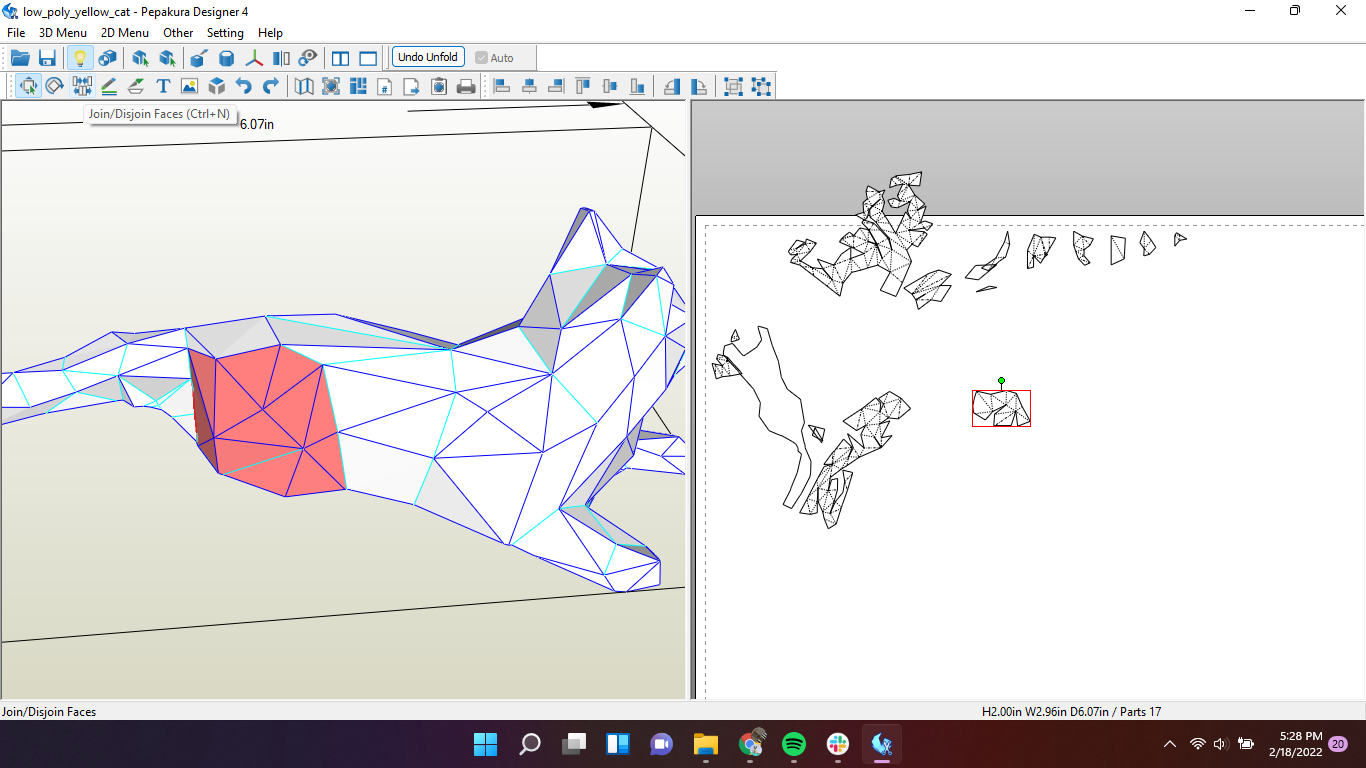This screenshot has width=1366, height=768.
Task: Open a model file
Action: pos(20,57)
